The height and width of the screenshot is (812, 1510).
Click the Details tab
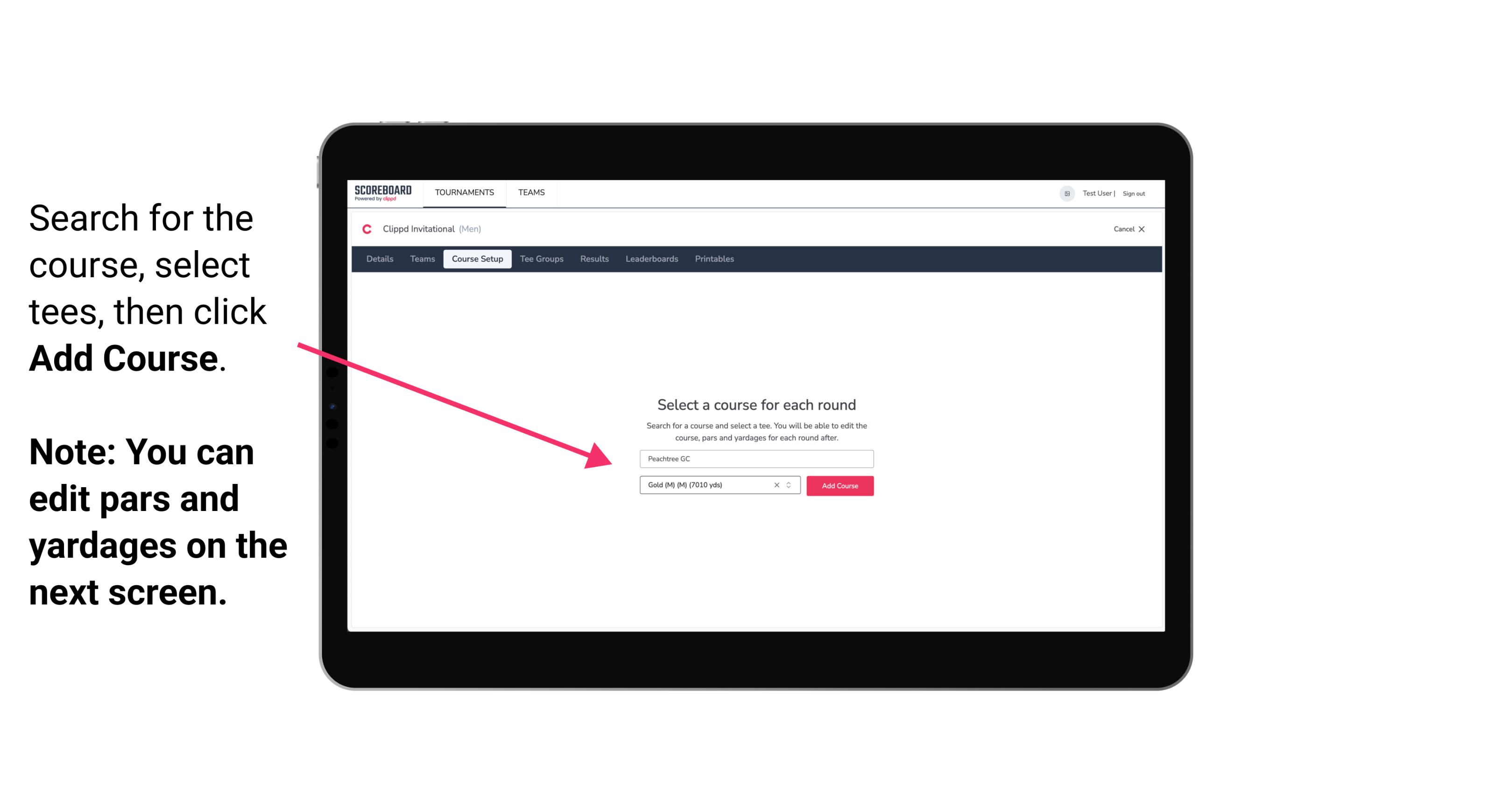[x=378, y=259]
